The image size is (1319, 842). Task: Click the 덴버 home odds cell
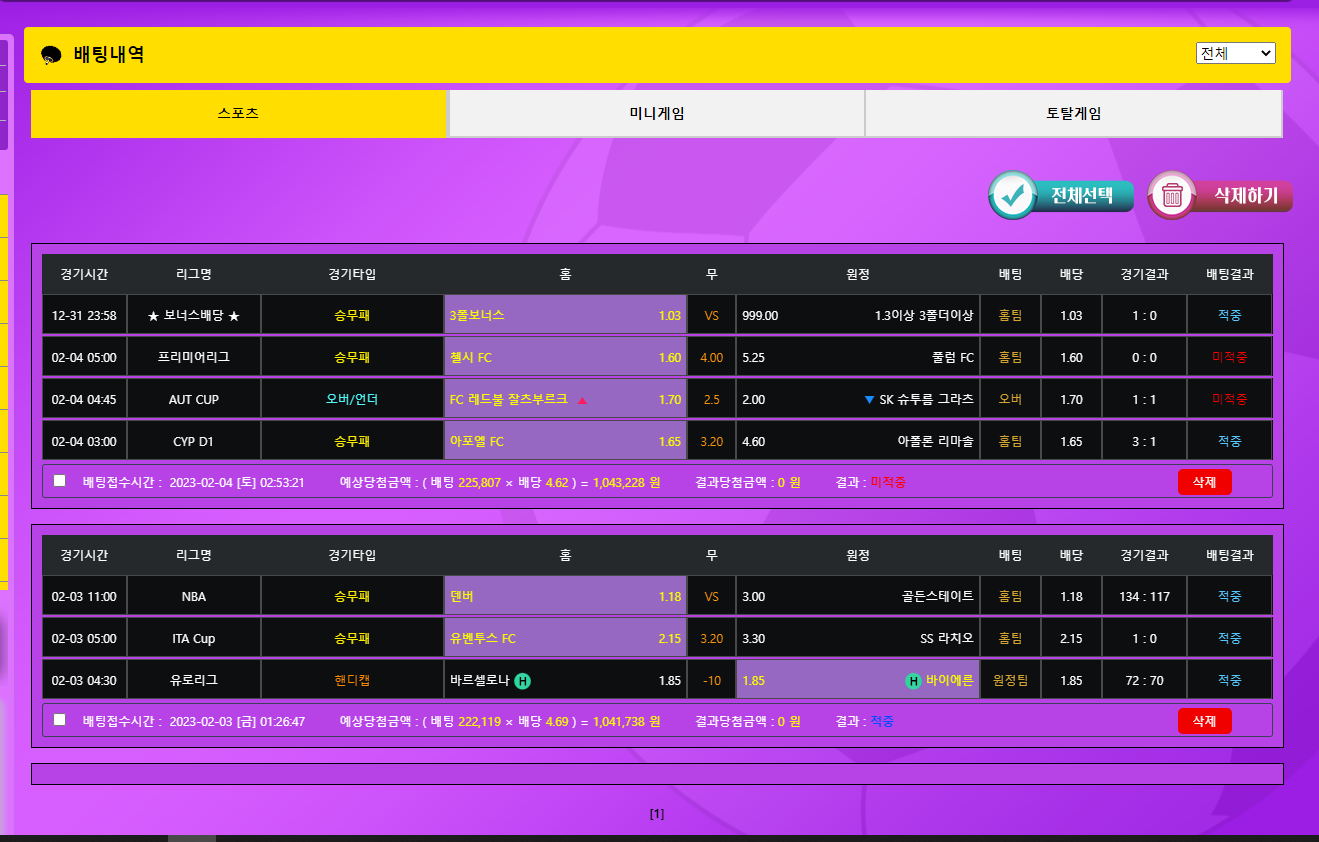click(x=565, y=597)
